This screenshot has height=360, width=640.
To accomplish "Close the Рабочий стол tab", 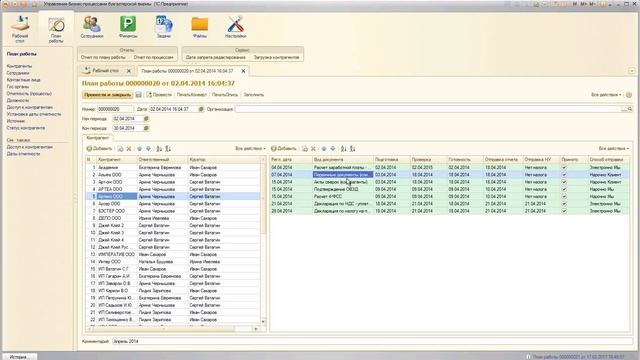I will [x=129, y=71].
